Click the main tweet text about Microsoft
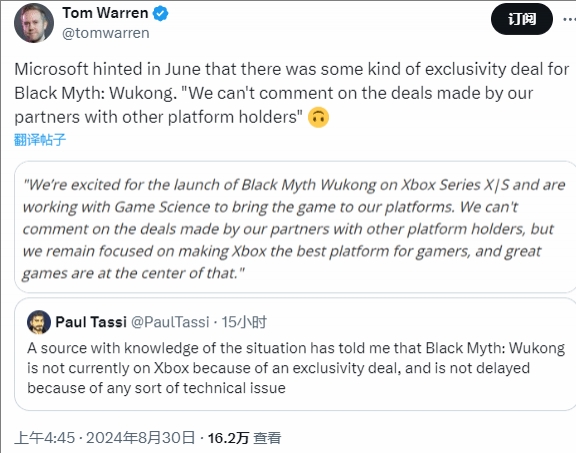Screen dimensions: 576x453 [292, 93]
